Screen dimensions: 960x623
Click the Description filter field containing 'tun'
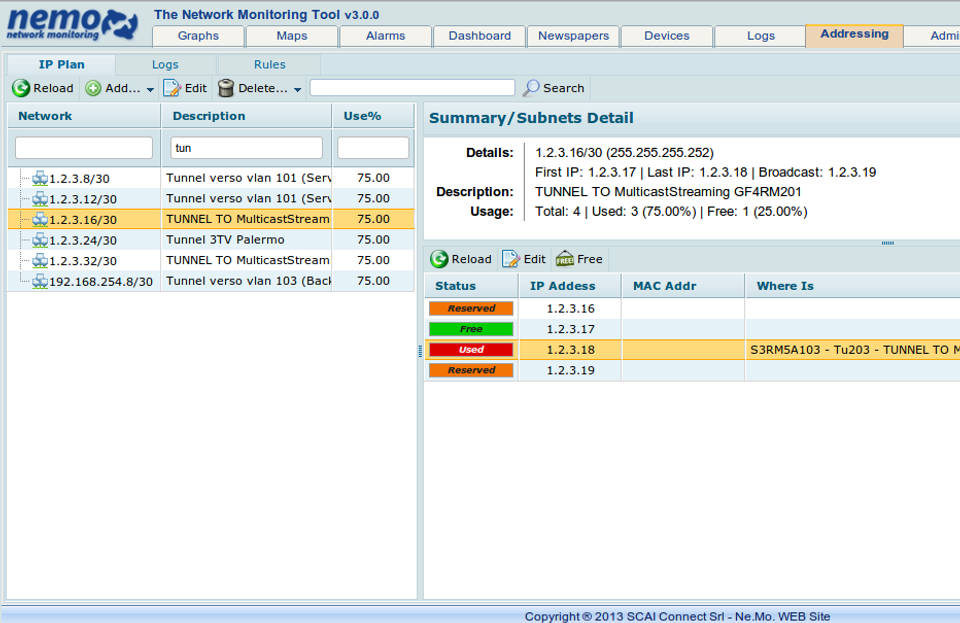pos(246,148)
